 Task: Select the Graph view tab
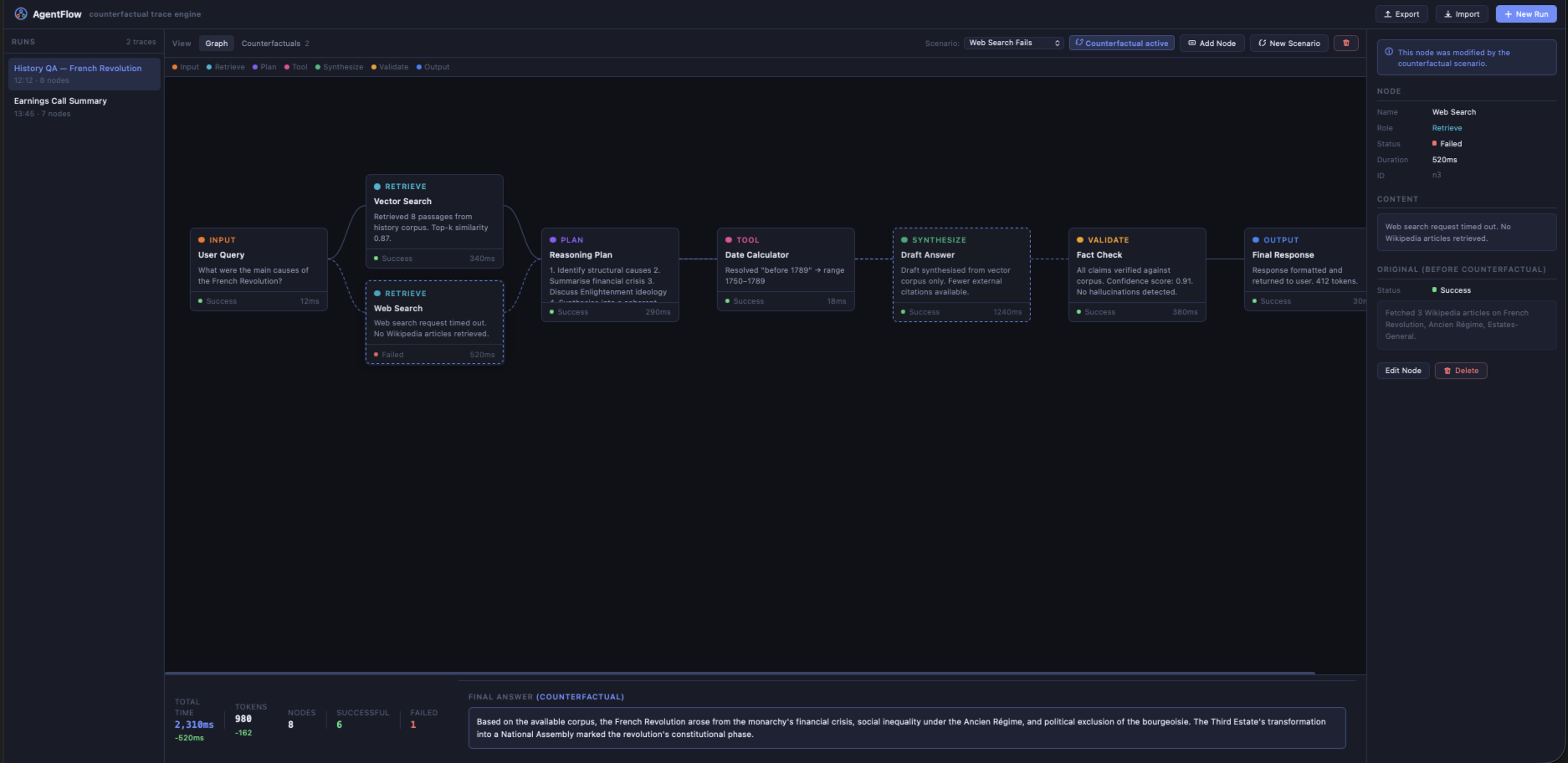point(216,43)
